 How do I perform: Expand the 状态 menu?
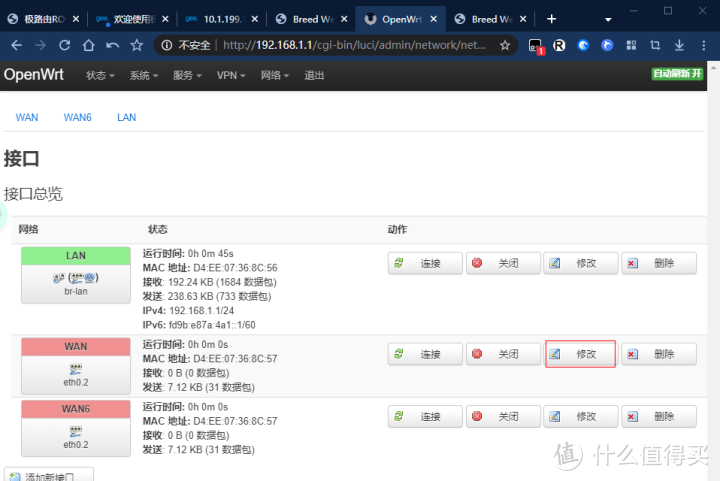point(100,75)
